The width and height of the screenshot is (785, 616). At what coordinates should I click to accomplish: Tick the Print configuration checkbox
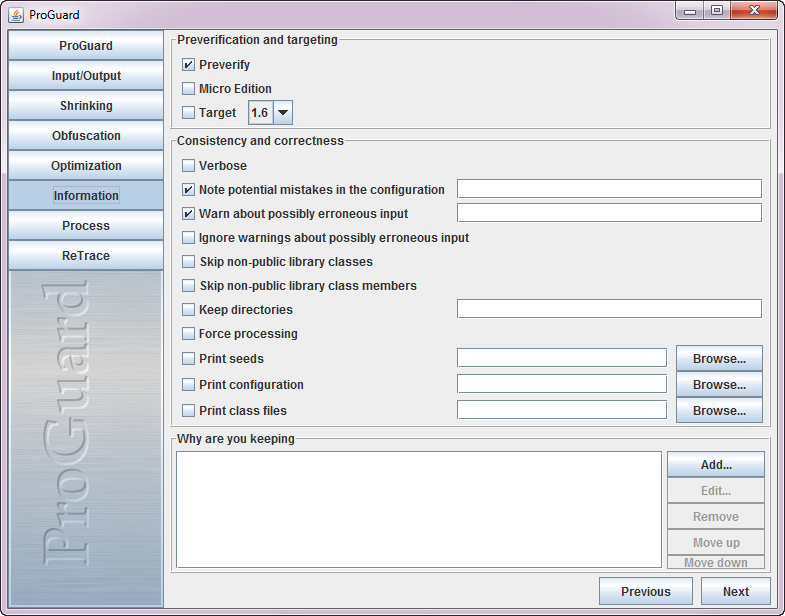pos(188,385)
